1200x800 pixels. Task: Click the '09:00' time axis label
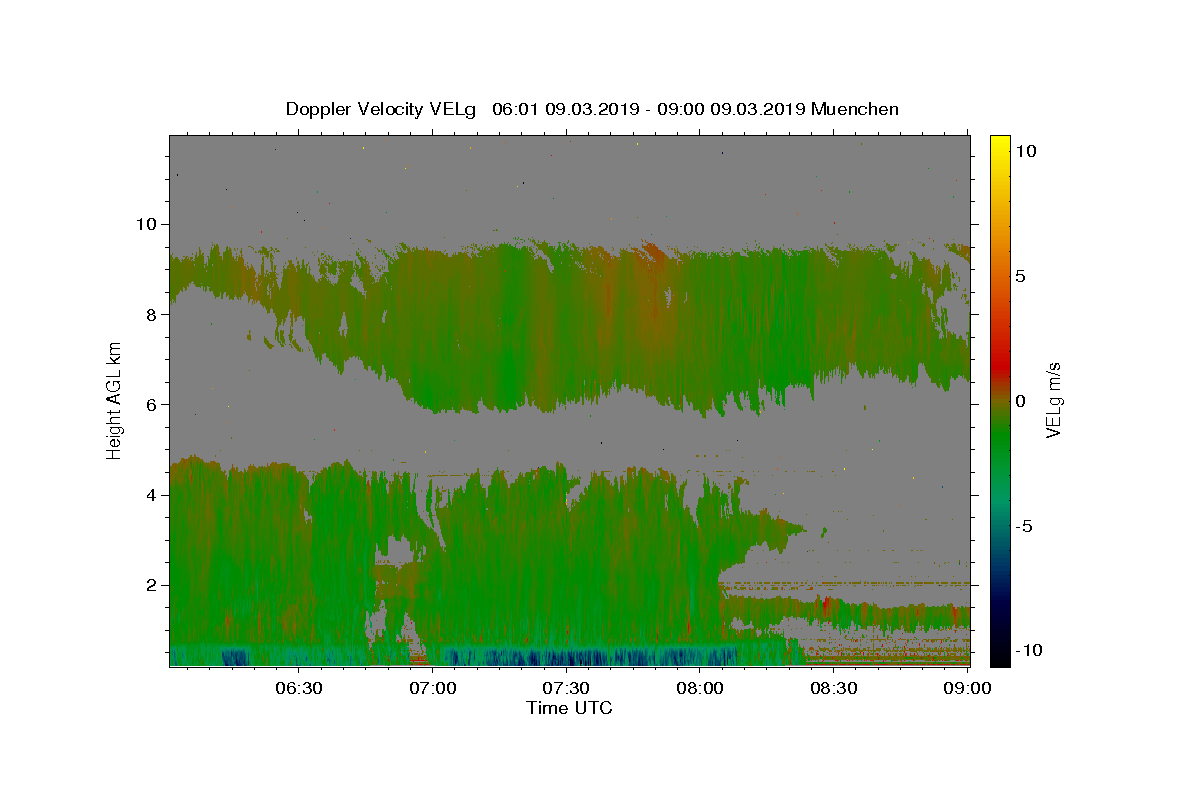click(x=967, y=688)
